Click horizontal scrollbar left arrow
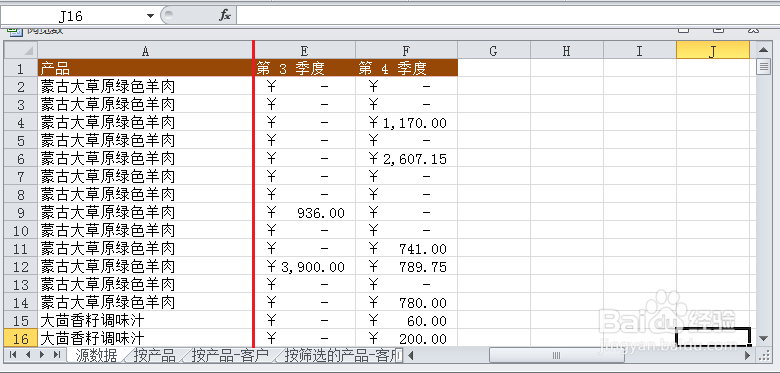Screen dimensions: 780x373 click(x=411, y=355)
